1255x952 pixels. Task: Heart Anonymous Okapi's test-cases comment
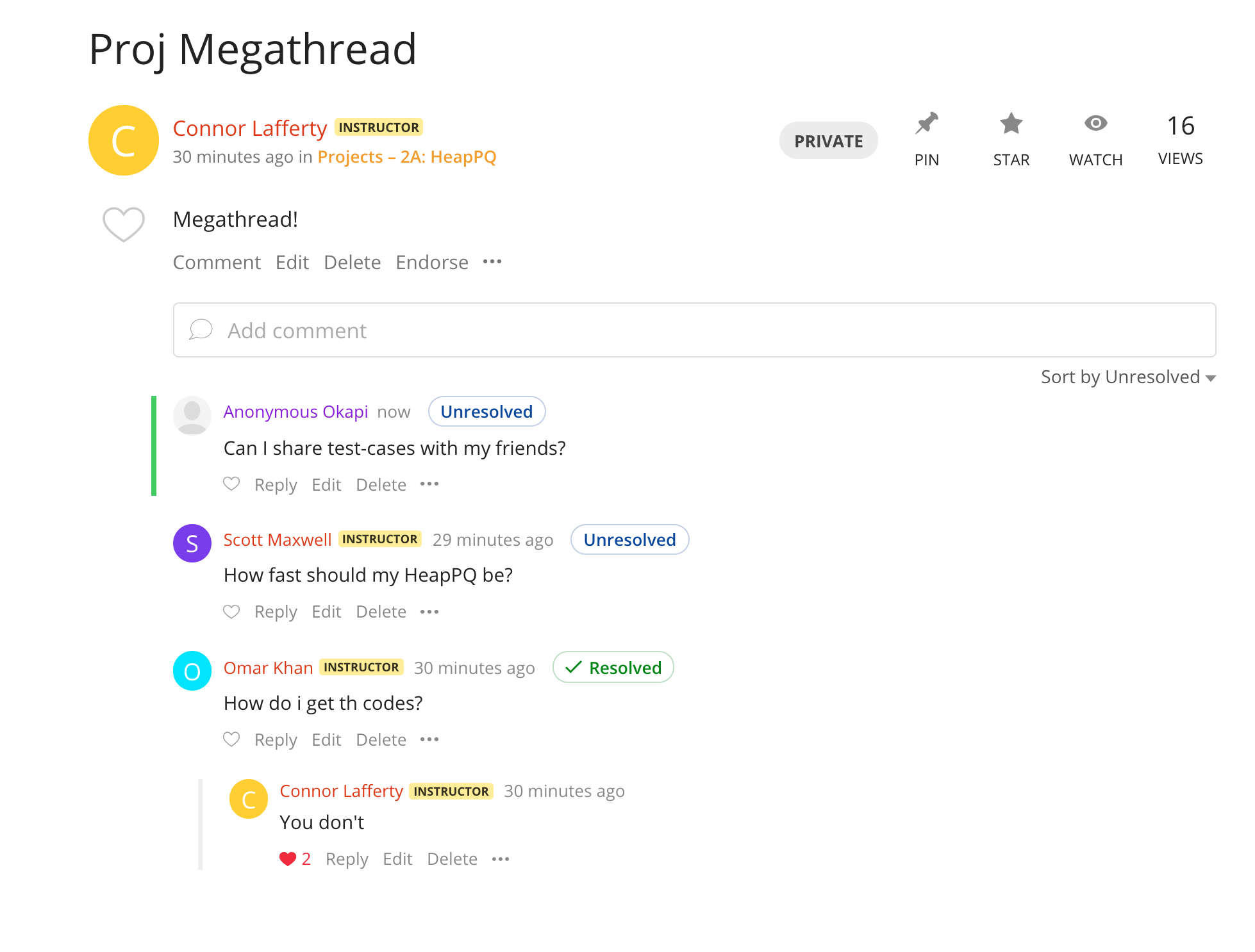pyautogui.click(x=231, y=484)
